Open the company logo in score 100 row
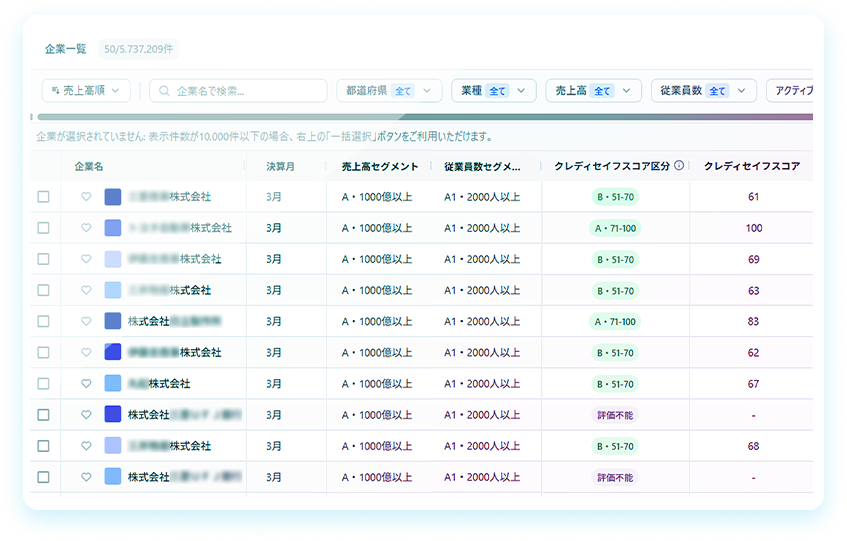847x541 pixels. [112, 228]
